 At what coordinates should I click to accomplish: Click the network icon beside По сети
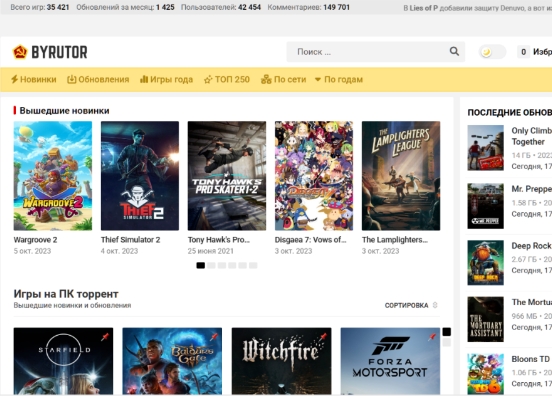tap(266, 79)
